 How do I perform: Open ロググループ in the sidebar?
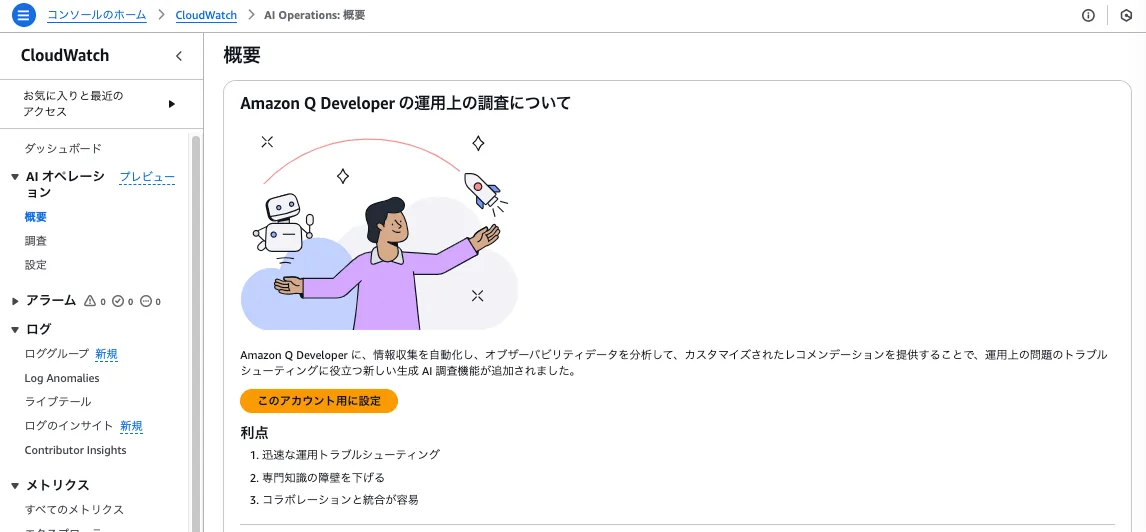click(x=57, y=354)
